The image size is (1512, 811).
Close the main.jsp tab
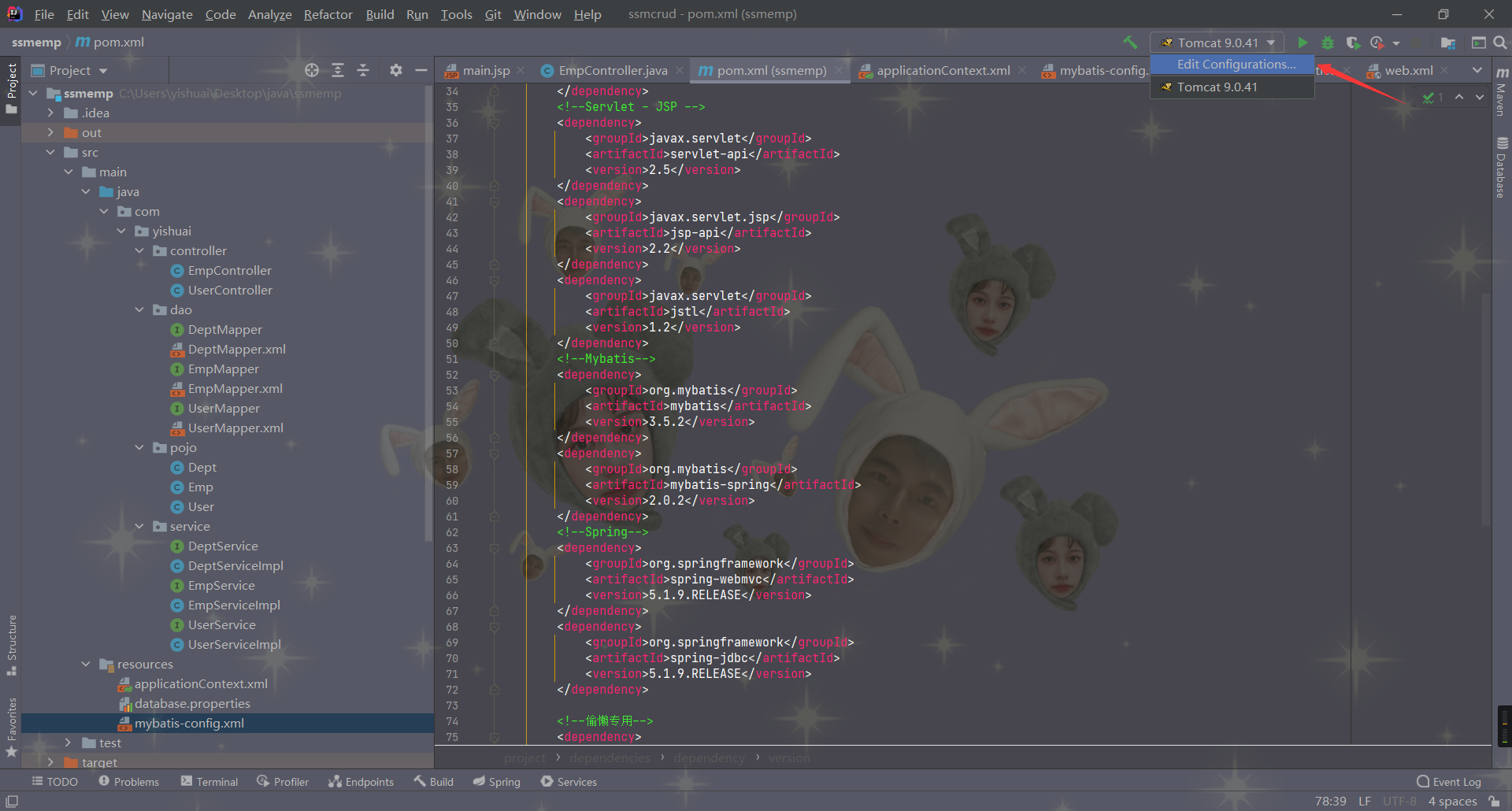pyautogui.click(x=521, y=70)
